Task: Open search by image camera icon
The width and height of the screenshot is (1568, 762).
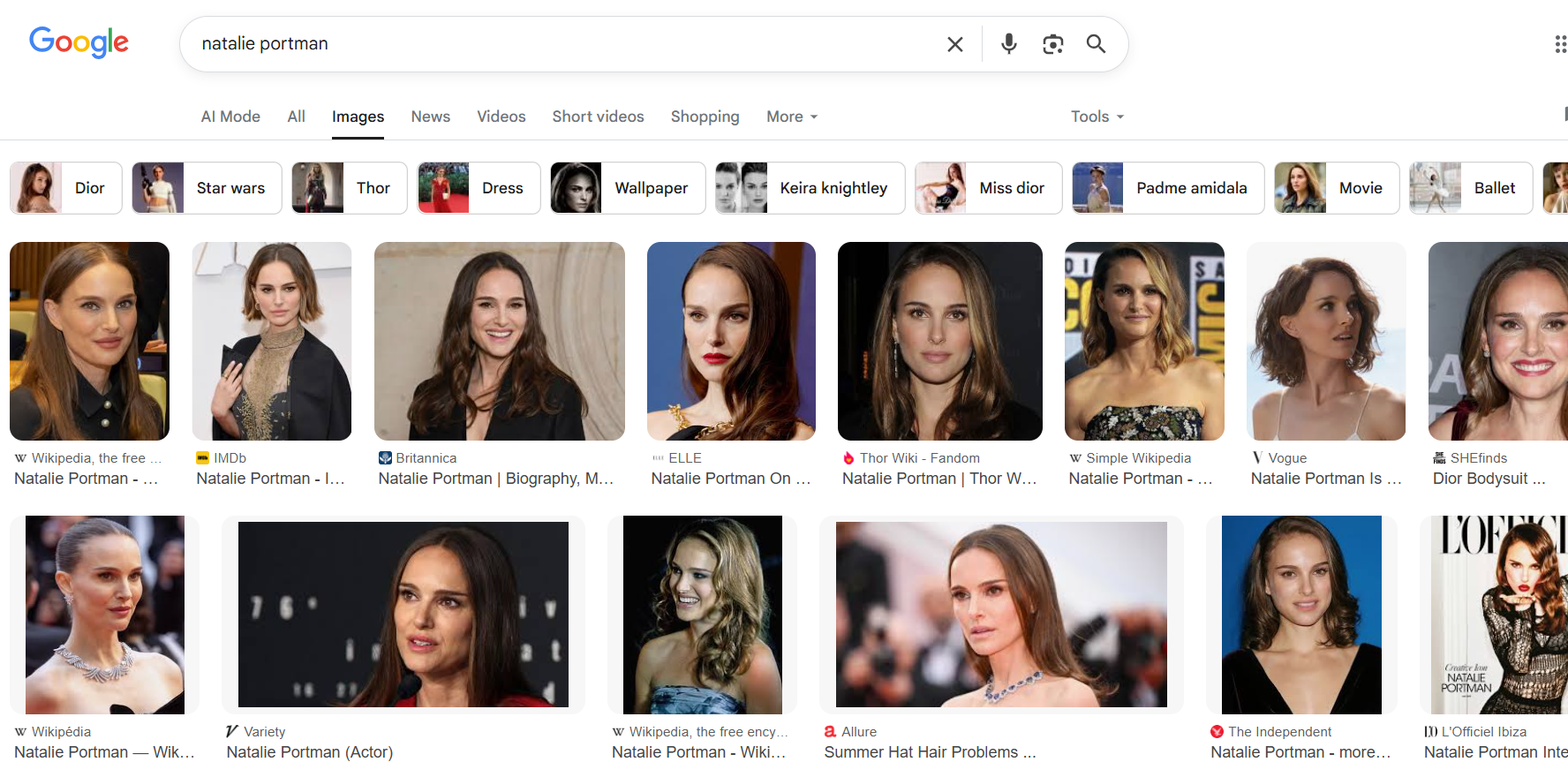Action: tap(1052, 44)
